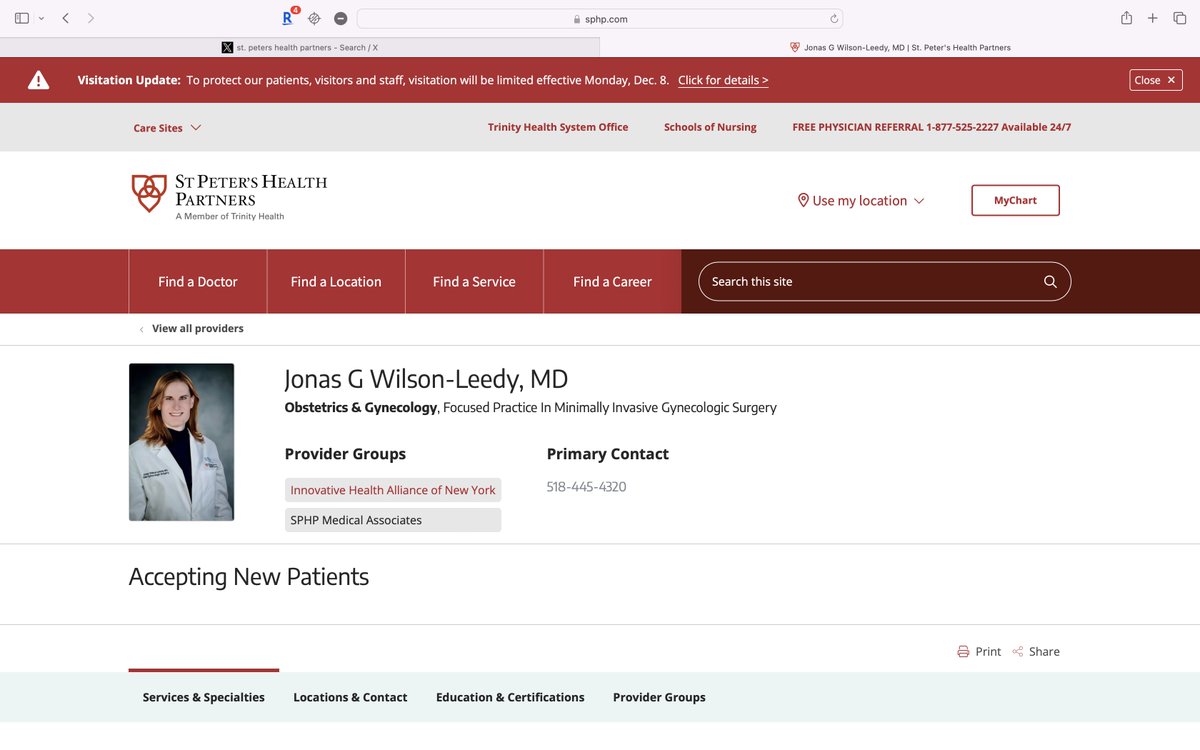
Task: Open the Find a Location menu
Action: pyautogui.click(x=336, y=282)
